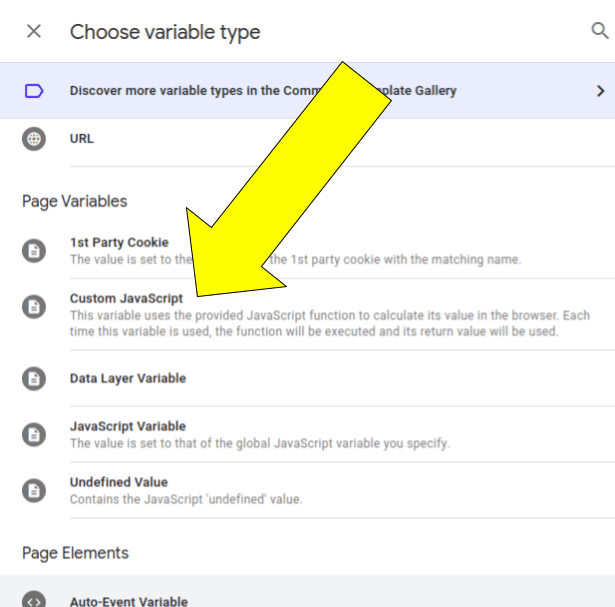Choose the Auto-Event Variable option

(x=128, y=601)
